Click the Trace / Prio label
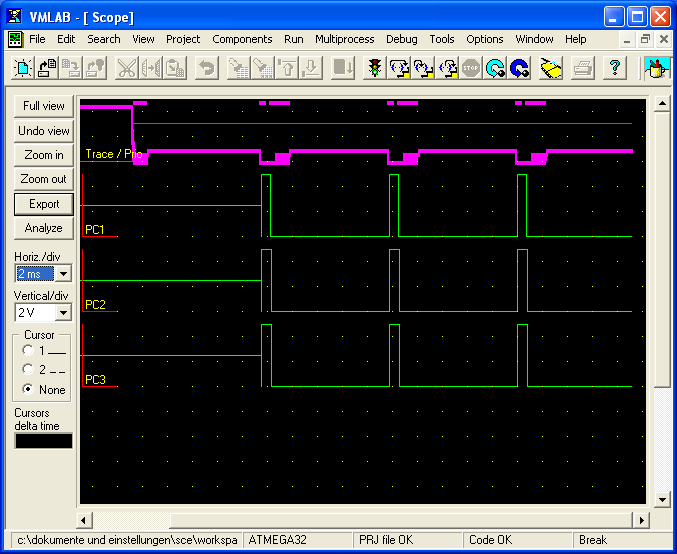The image size is (677, 554). click(x=114, y=154)
